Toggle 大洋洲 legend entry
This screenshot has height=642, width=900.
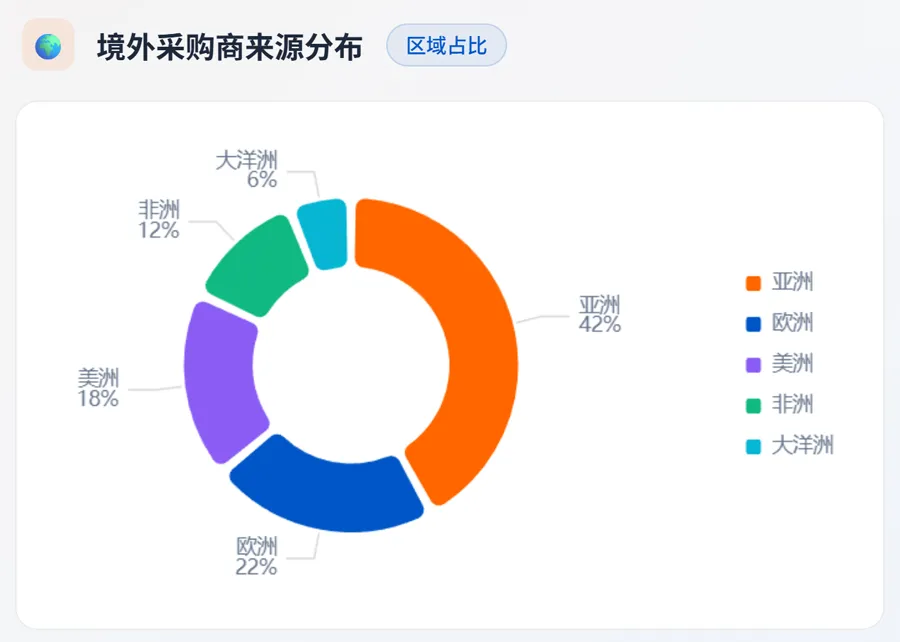pyautogui.click(x=802, y=446)
